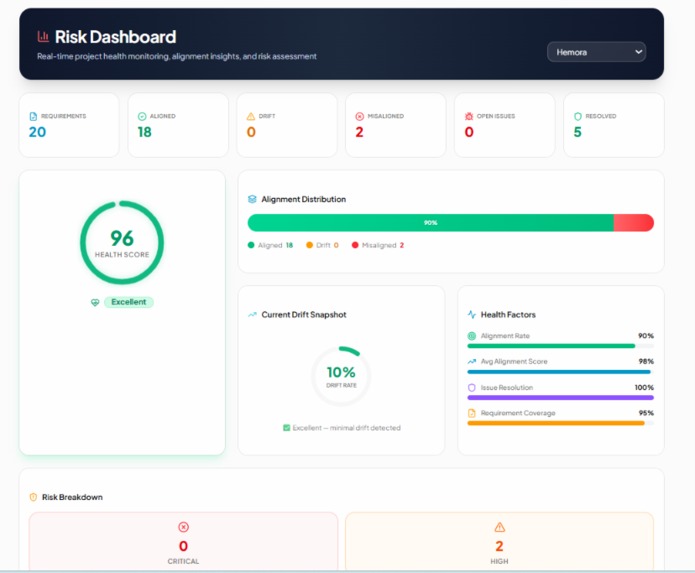
Task: Click the red misaligned bar segment
Action: pyautogui.click(x=634, y=222)
